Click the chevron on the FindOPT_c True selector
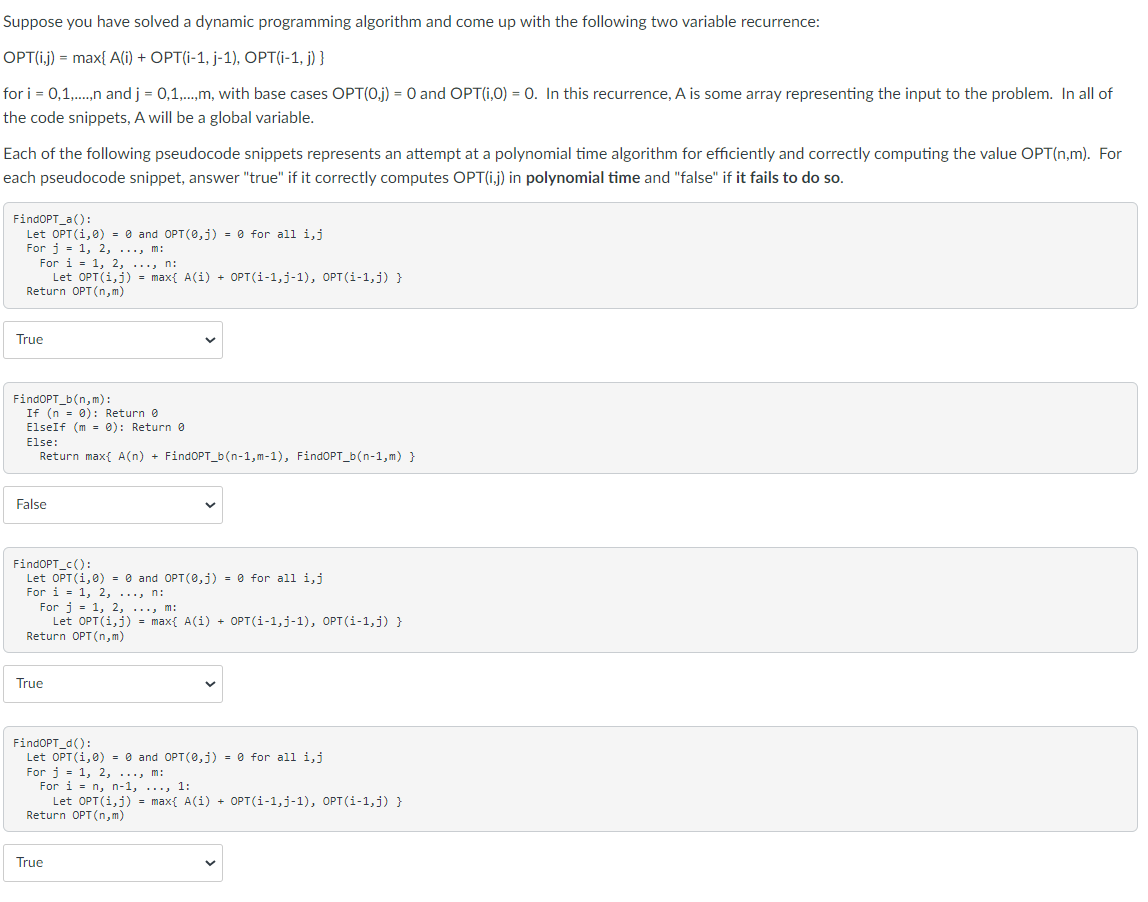This screenshot has width=1148, height=902. [x=209, y=683]
